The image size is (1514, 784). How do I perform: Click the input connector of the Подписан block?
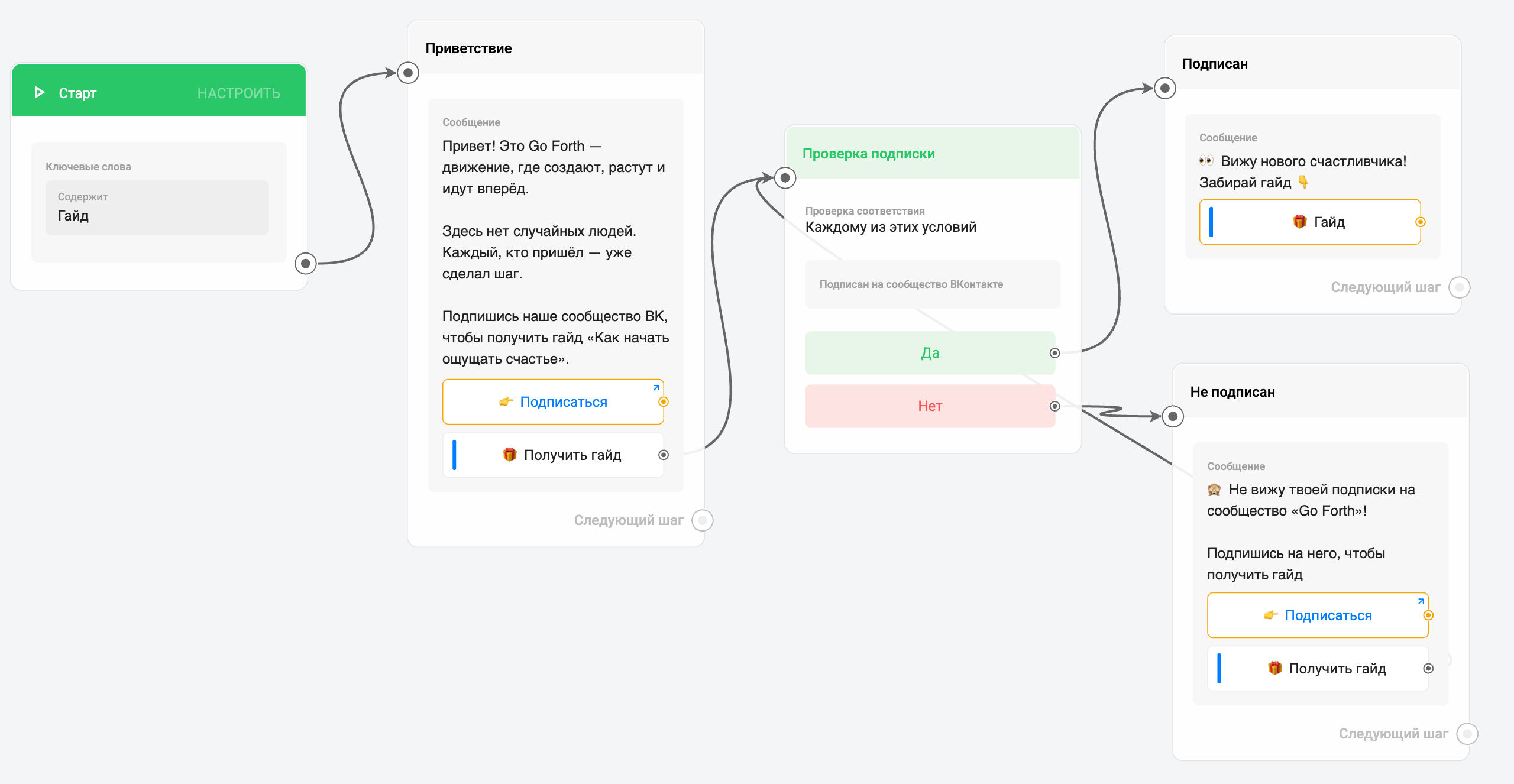point(1164,88)
